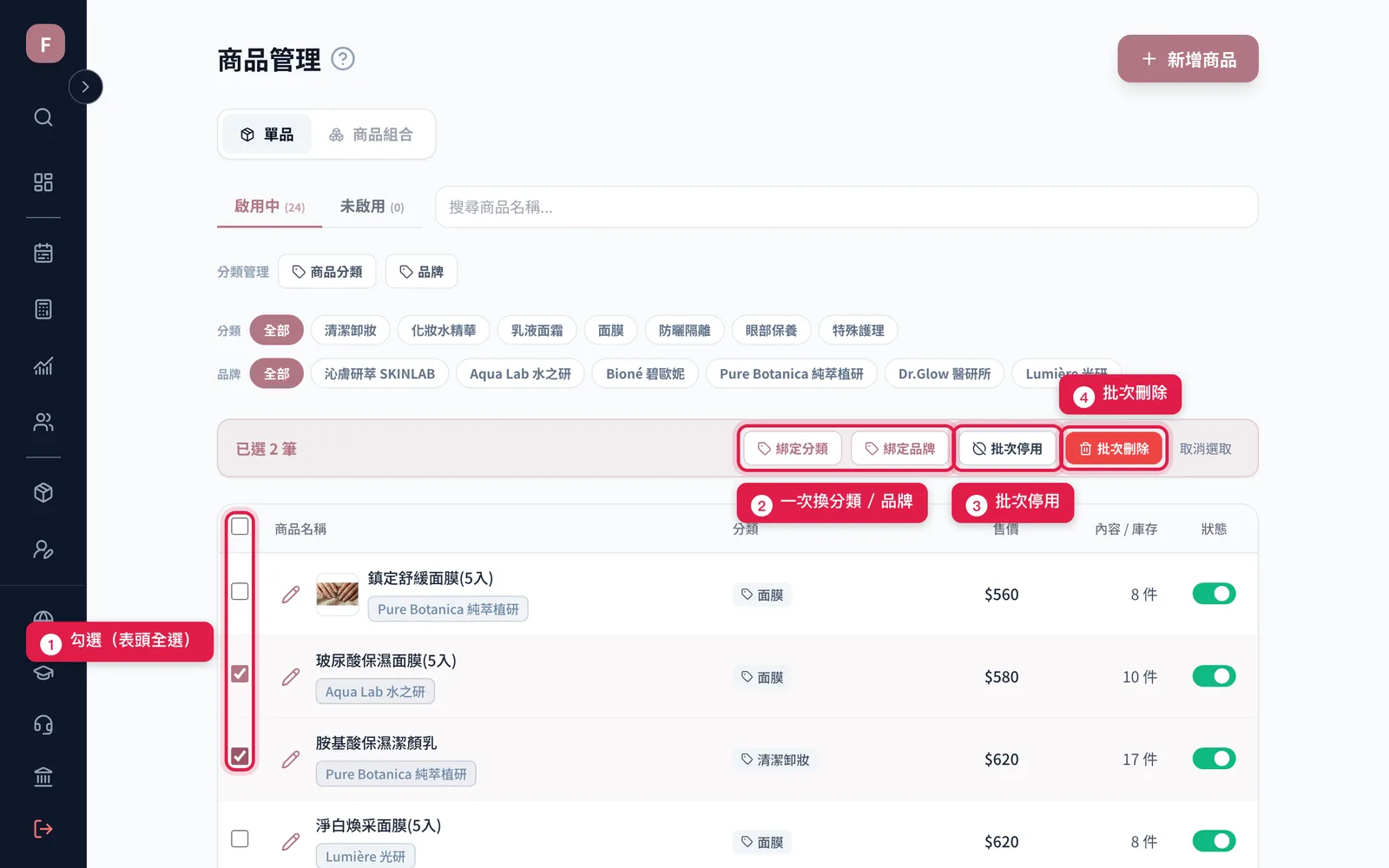
Task: Click the $580 price cell
Action: 1002,677
